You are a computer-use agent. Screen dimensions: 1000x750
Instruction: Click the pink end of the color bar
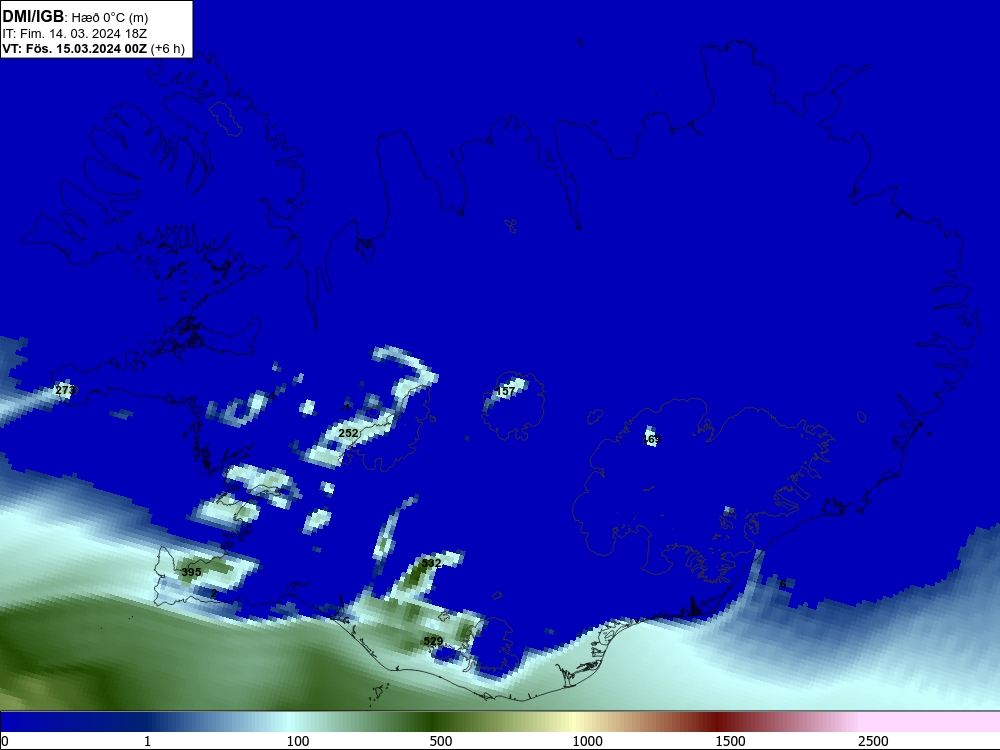(931, 722)
